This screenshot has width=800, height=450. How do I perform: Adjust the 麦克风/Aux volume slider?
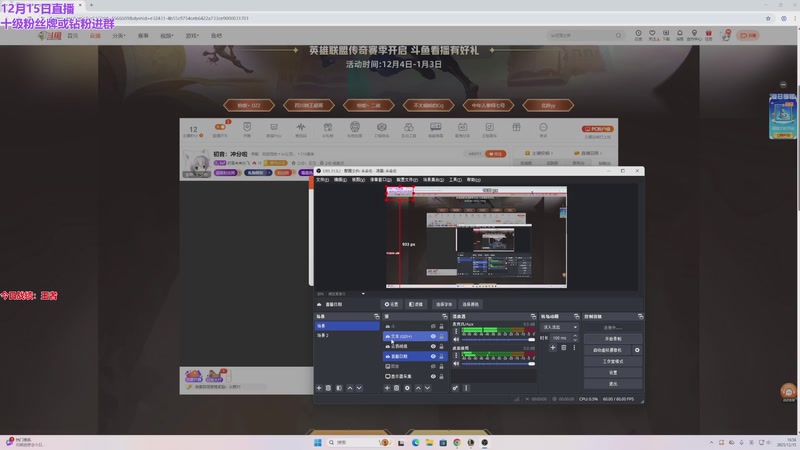point(496,340)
